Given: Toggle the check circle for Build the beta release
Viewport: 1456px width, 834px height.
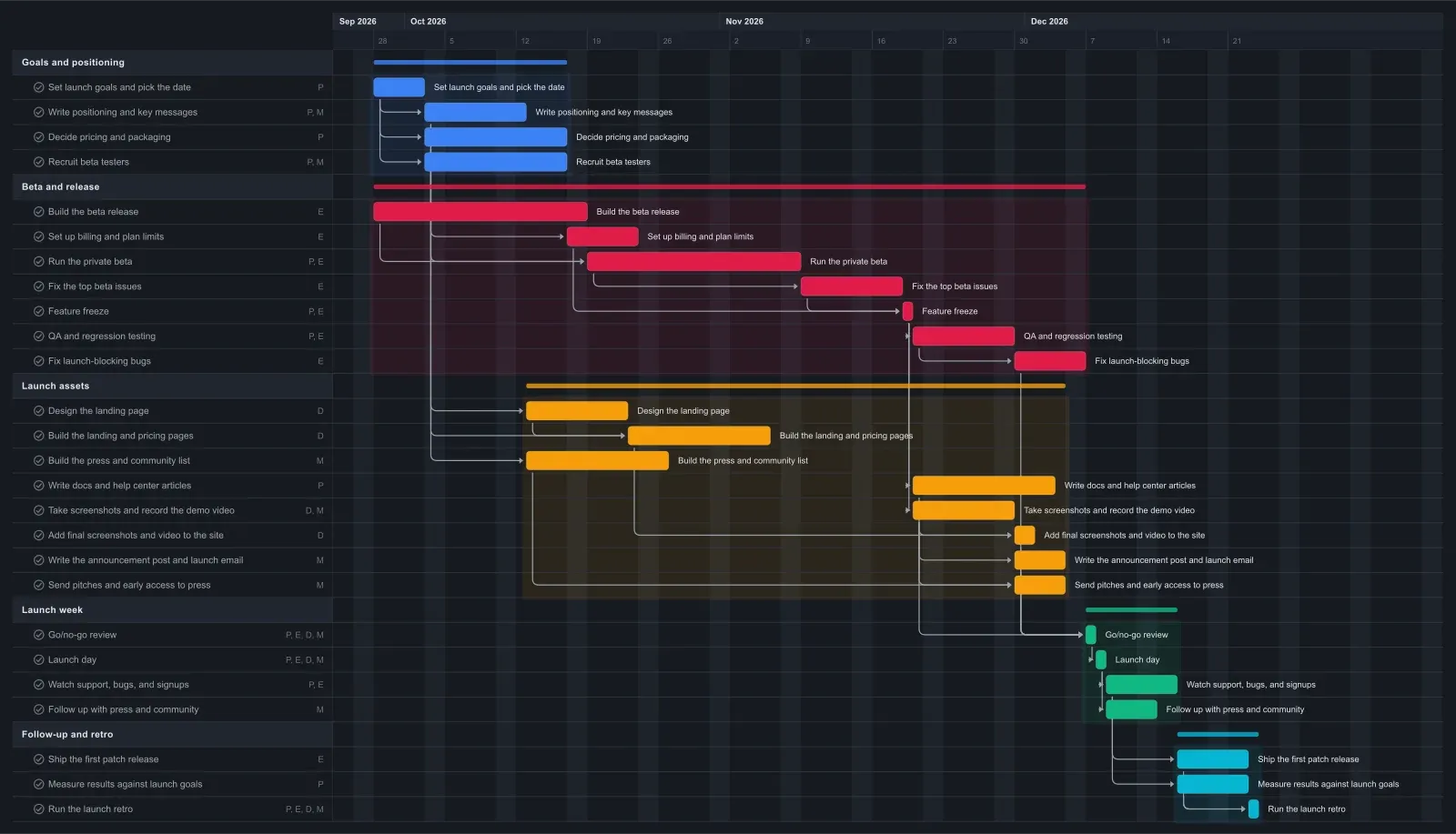Looking at the screenshot, I should point(39,212).
